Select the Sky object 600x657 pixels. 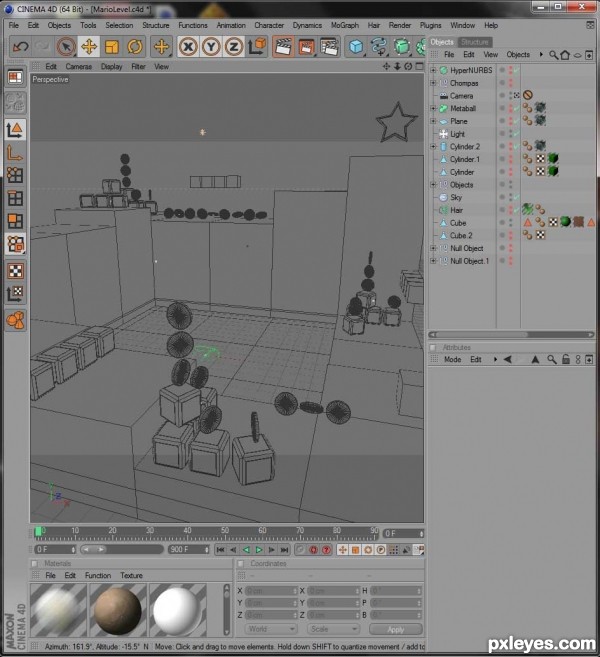[x=456, y=197]
